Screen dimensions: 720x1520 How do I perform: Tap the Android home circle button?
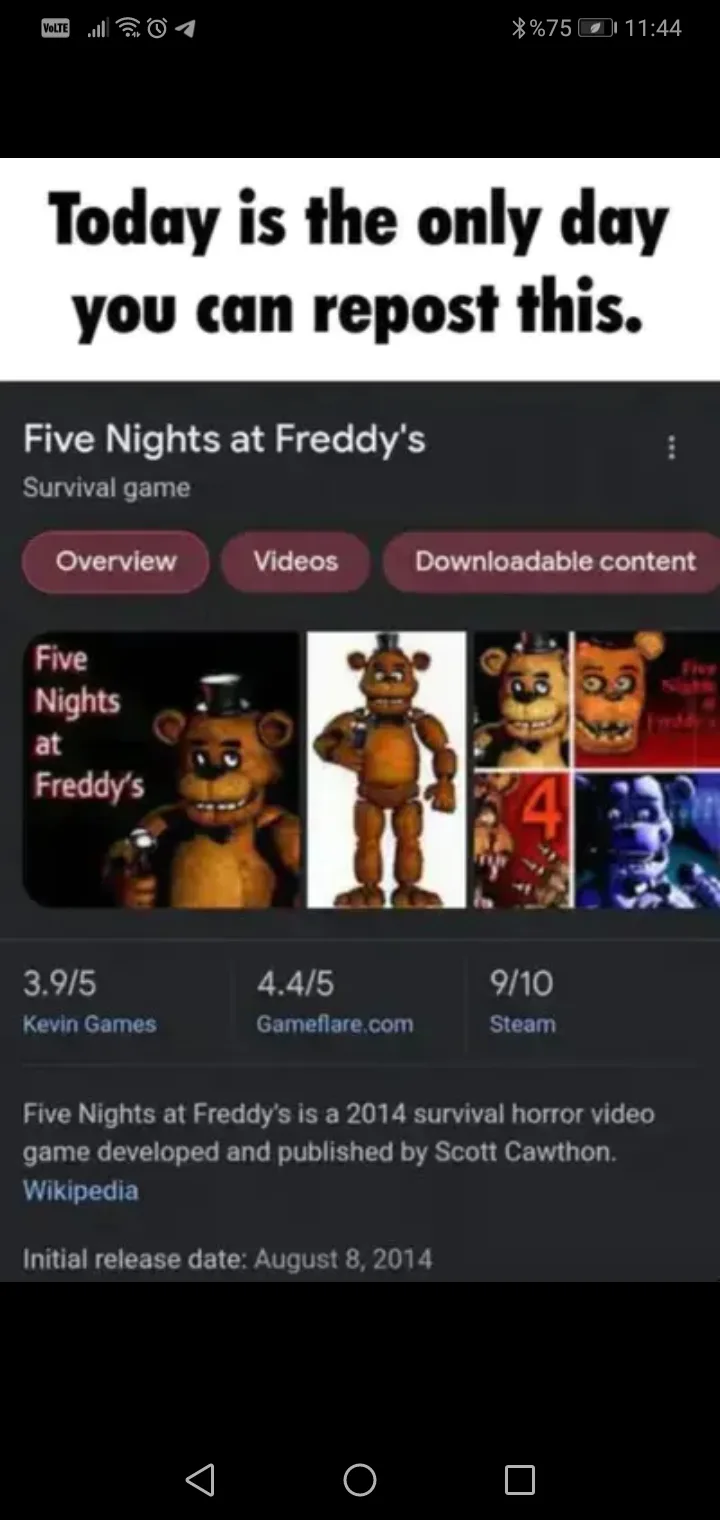coord(360,1479)
